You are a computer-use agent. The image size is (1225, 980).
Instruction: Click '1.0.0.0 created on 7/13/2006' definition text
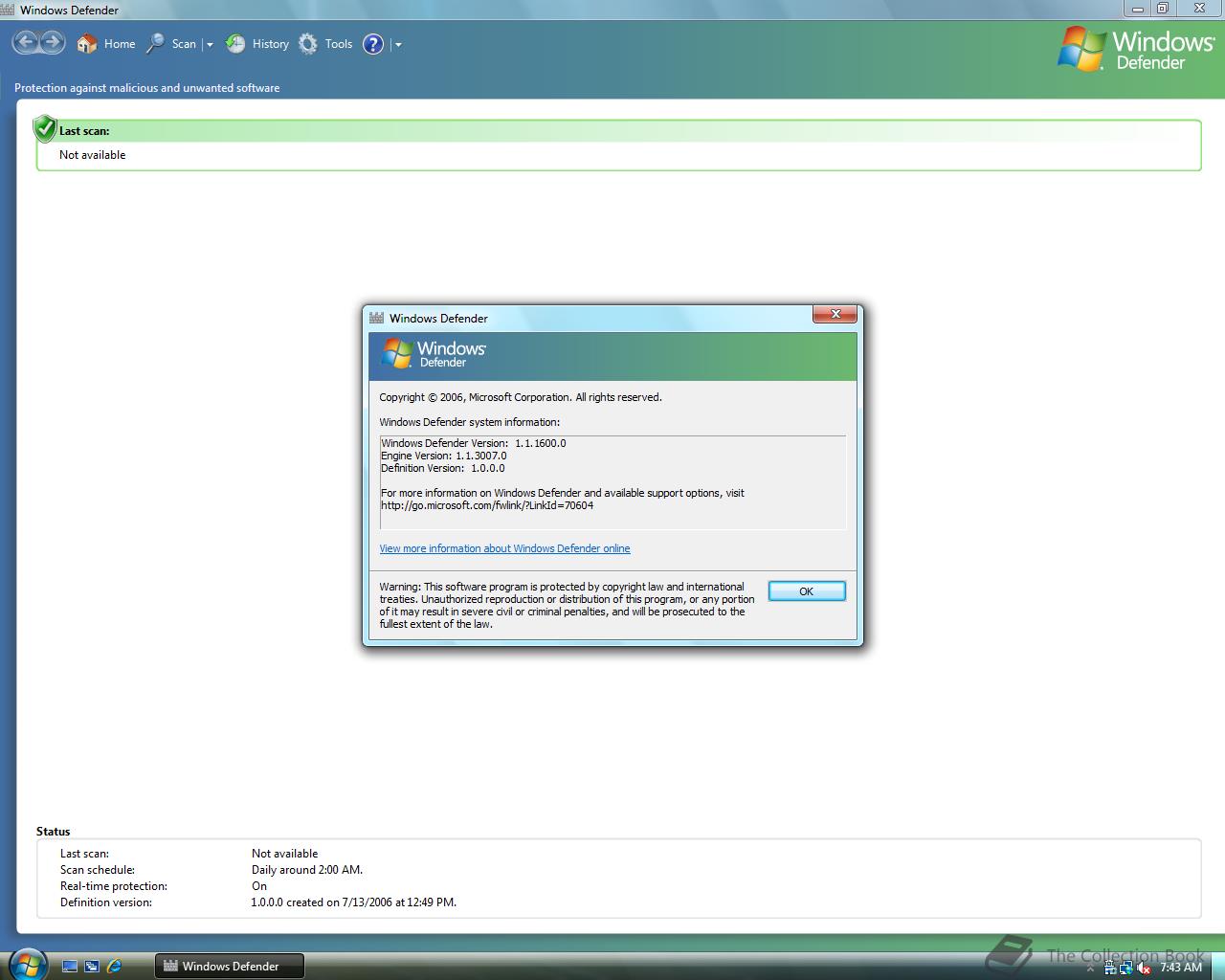point(354,902)
